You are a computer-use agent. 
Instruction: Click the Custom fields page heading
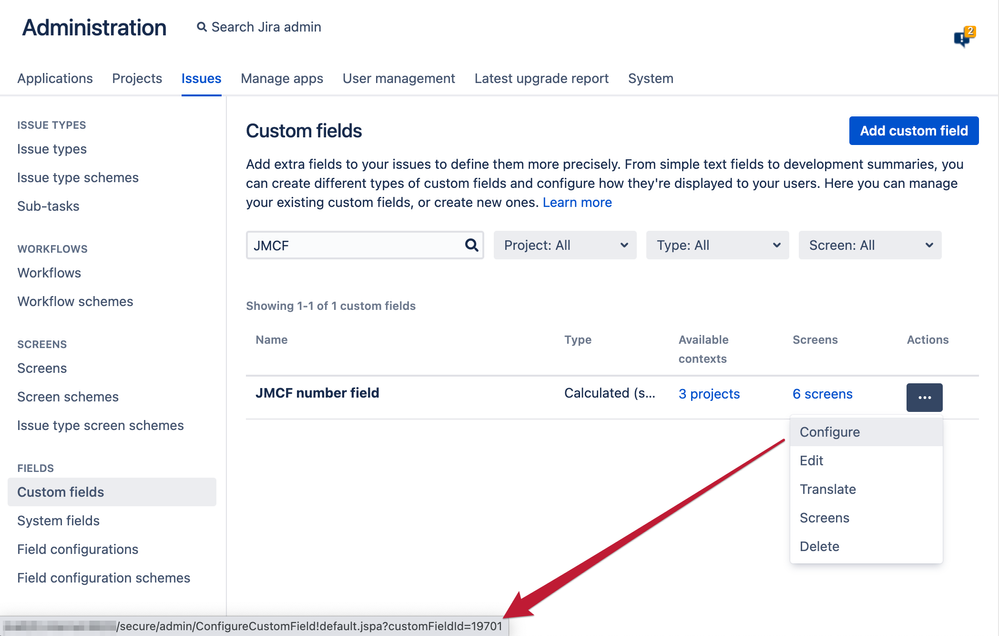(x=304, y=131)
